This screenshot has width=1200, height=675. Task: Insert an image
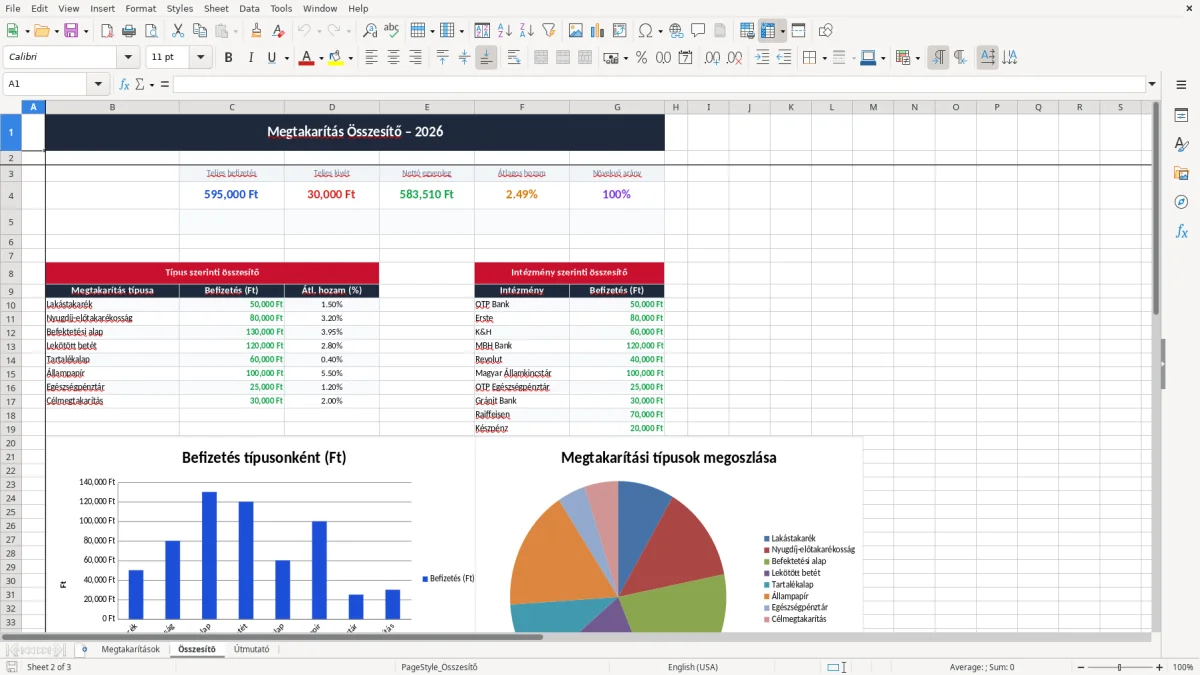coord(576,31)
